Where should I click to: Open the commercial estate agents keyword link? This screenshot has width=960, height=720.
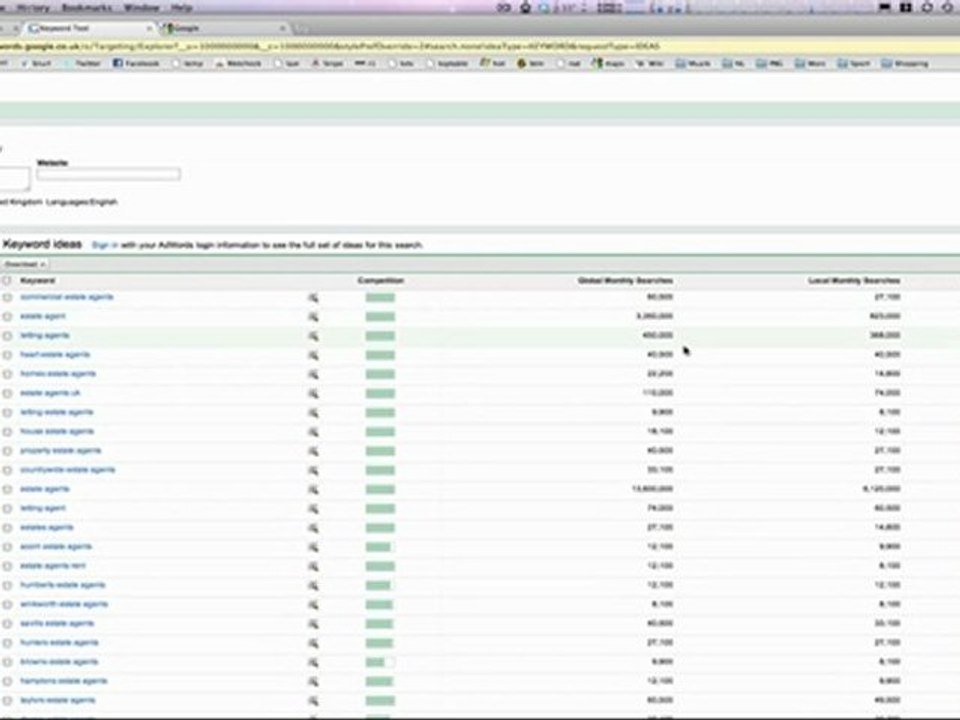pos(67,297)
